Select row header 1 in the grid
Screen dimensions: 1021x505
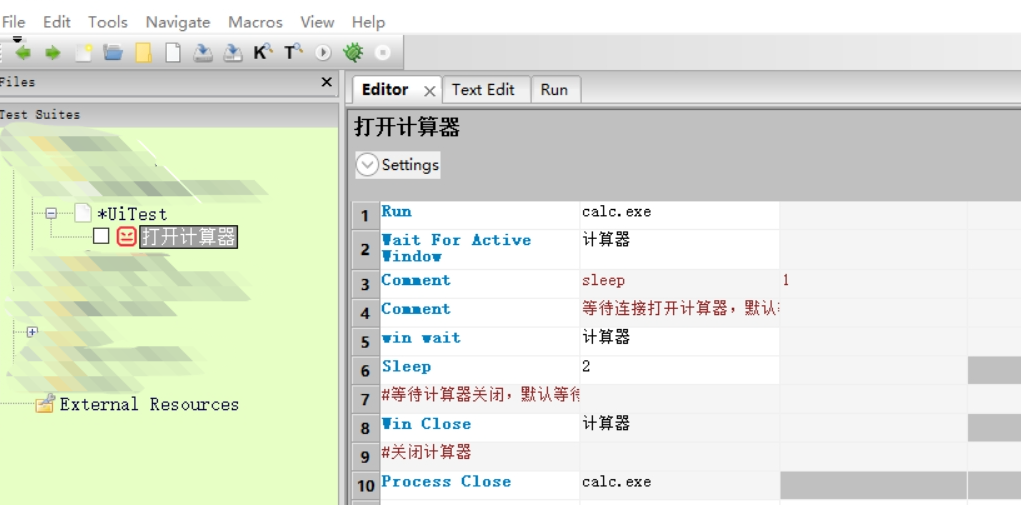coord(365,216)
